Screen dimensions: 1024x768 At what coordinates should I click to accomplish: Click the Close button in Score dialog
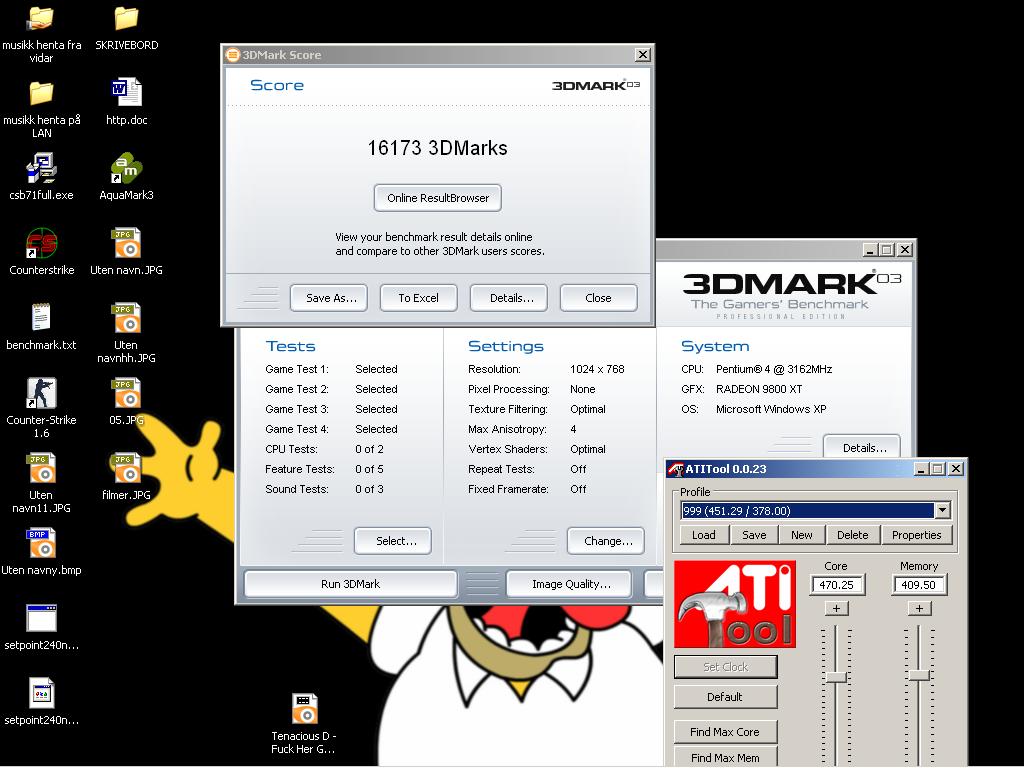[x=598, y=298]
